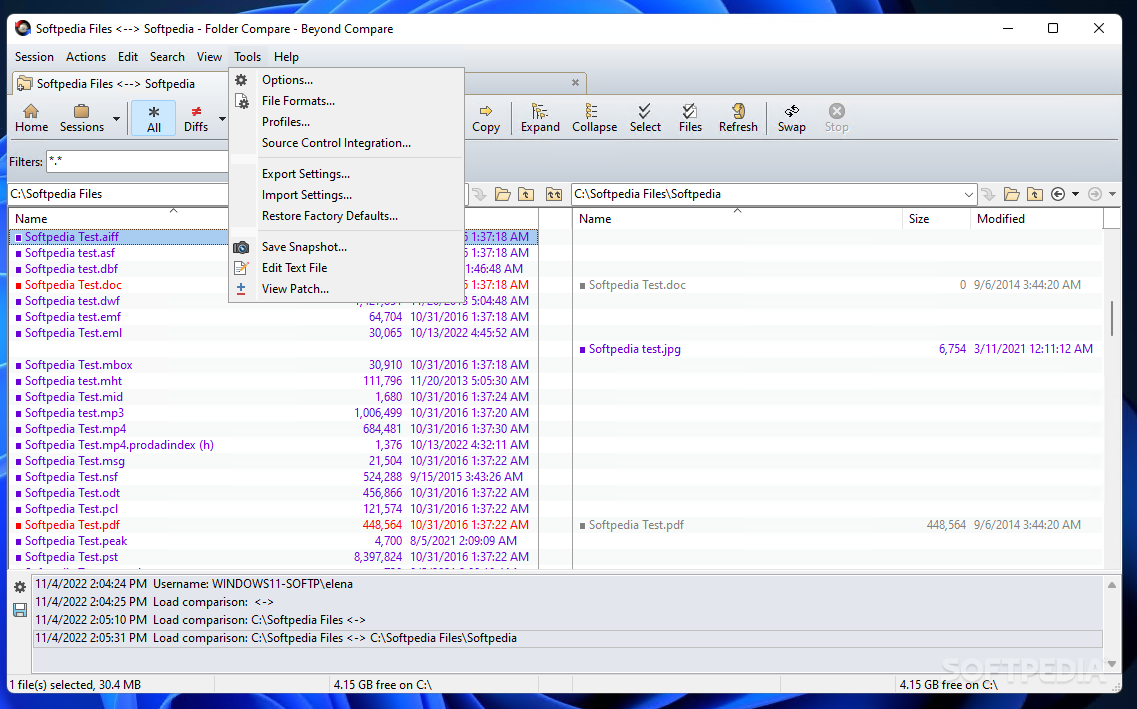Click the up-both-sides folder icon
This screenshot has height=709, width=1137.
click(x=554, y=194)
